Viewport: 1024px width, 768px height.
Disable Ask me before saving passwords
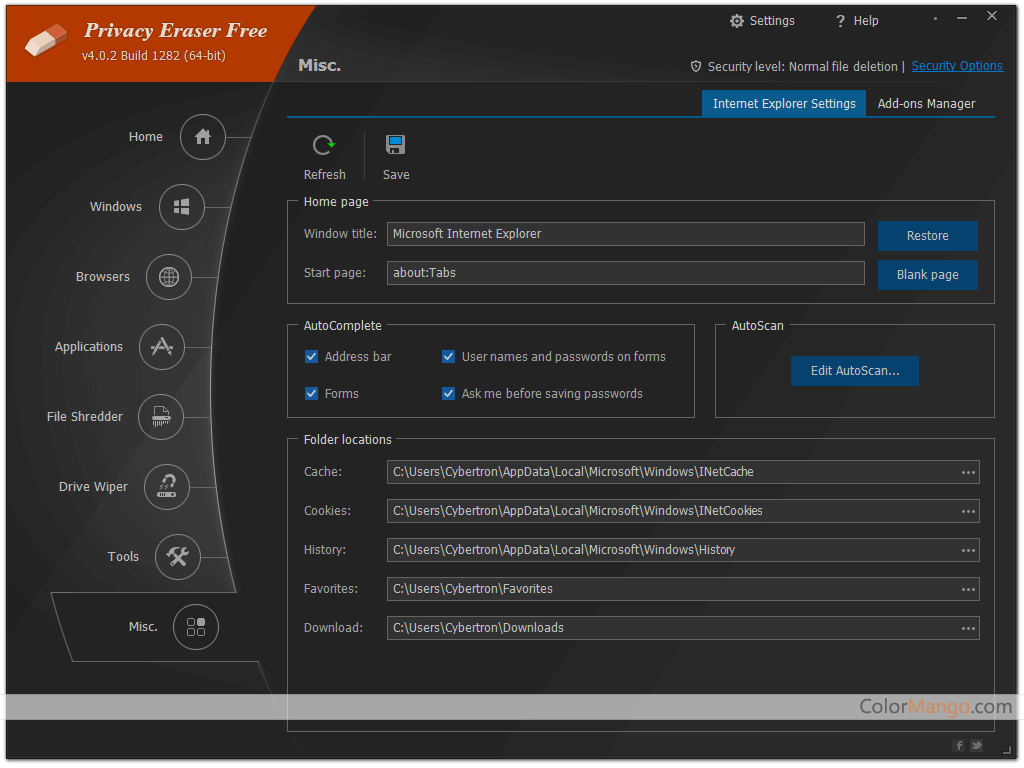[x=449, y=394]
